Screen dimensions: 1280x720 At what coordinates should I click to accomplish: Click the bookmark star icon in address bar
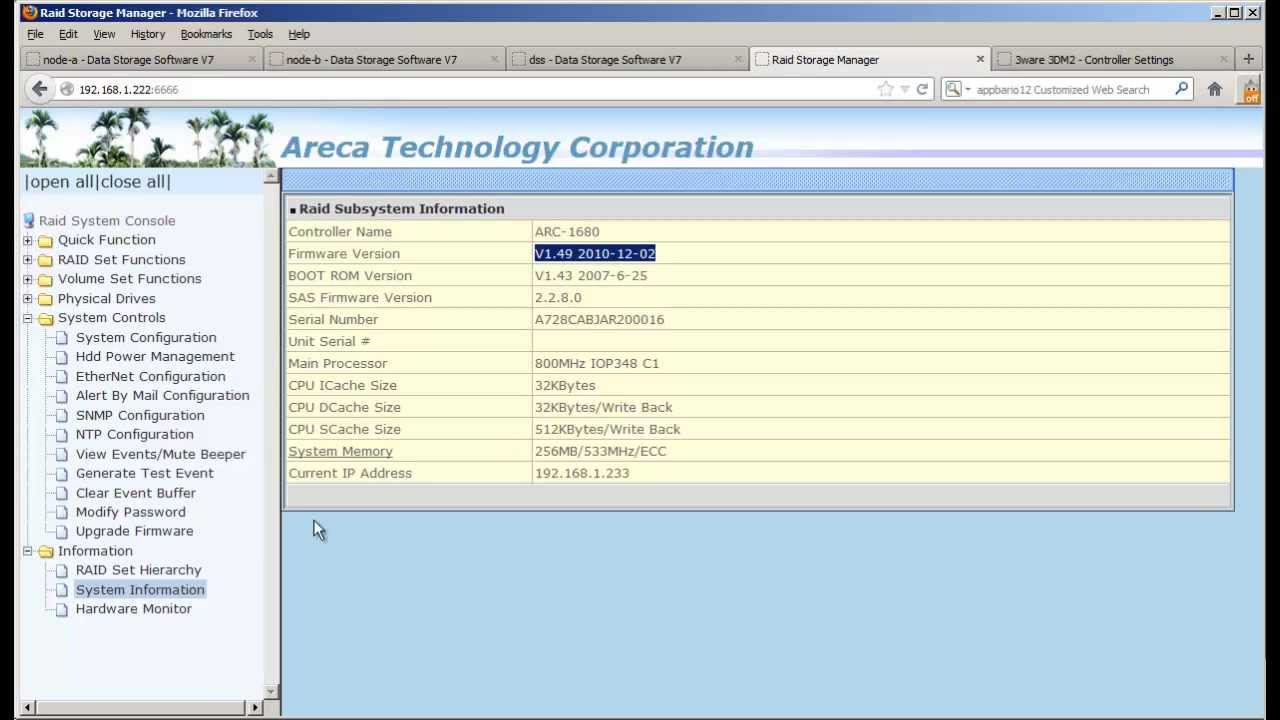coord(885,89)
